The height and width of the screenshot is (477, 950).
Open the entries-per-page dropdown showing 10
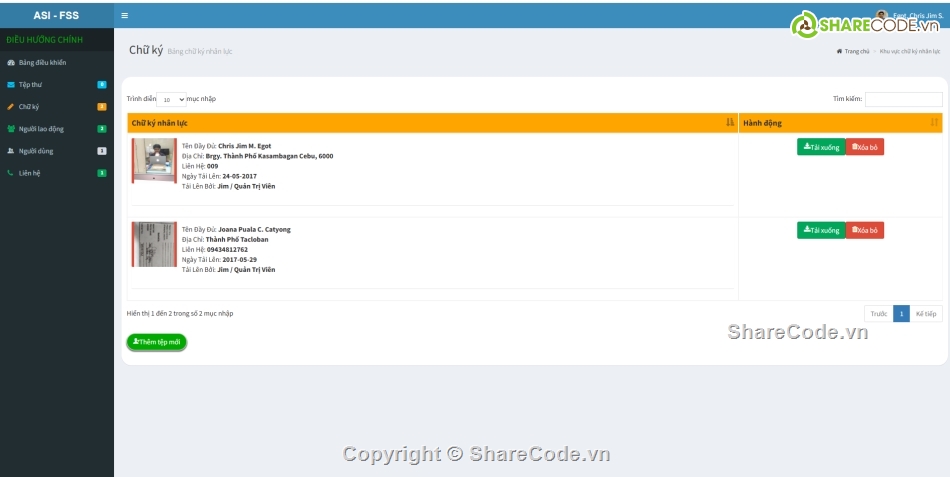pos(171,99)
